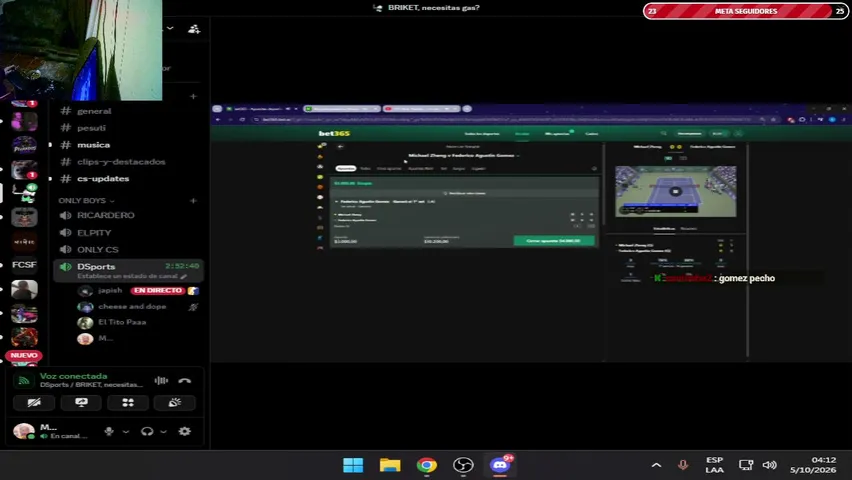Viewport: 852px width, 480px height.
Task: Click the NUEVO unread badge
Action: pos(24,356)
